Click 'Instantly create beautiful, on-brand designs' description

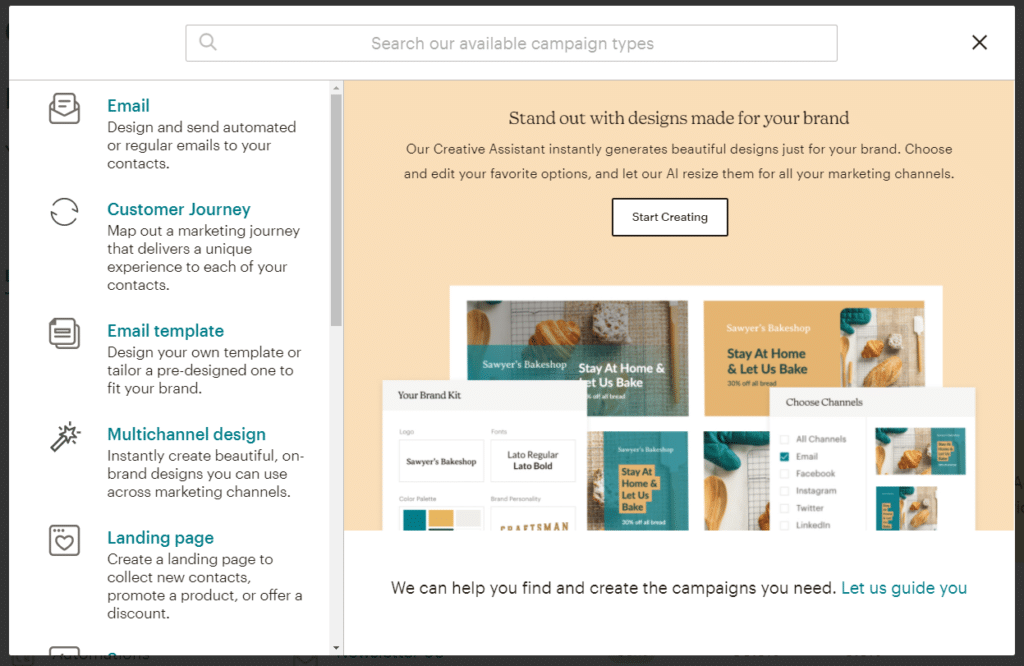(x=205, y=474)
